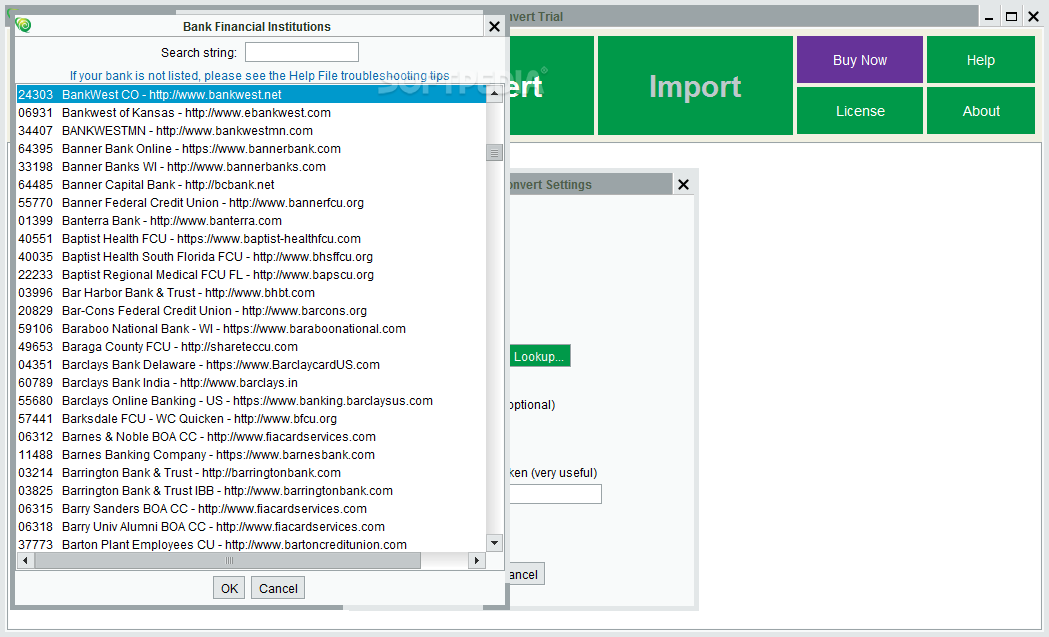Close the main Convert Trial window
Image resolution: width=1049 pixels, height=637 pixels.
point(1034,17)
